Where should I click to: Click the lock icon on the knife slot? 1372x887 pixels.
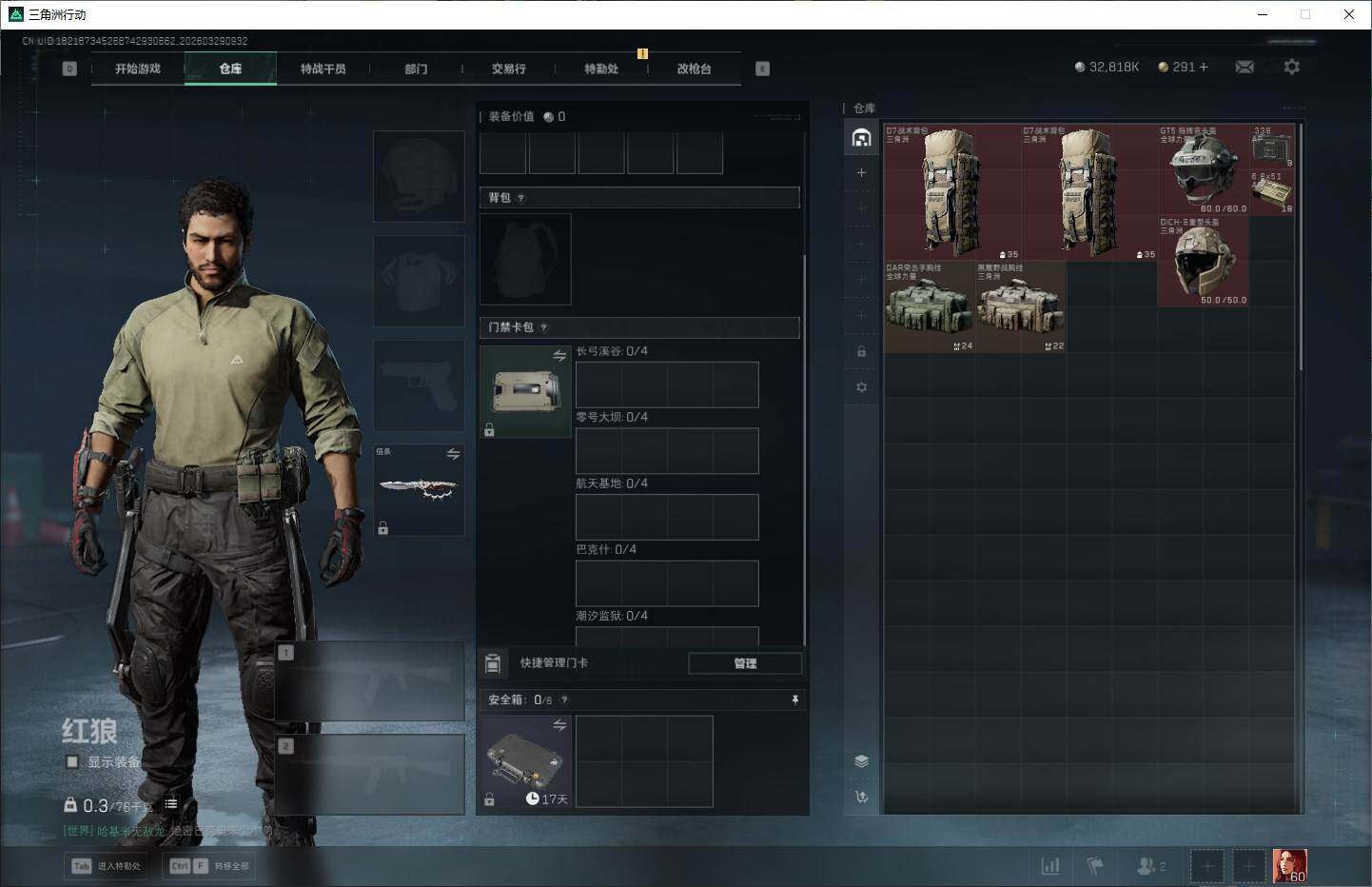tap(382, 528)
